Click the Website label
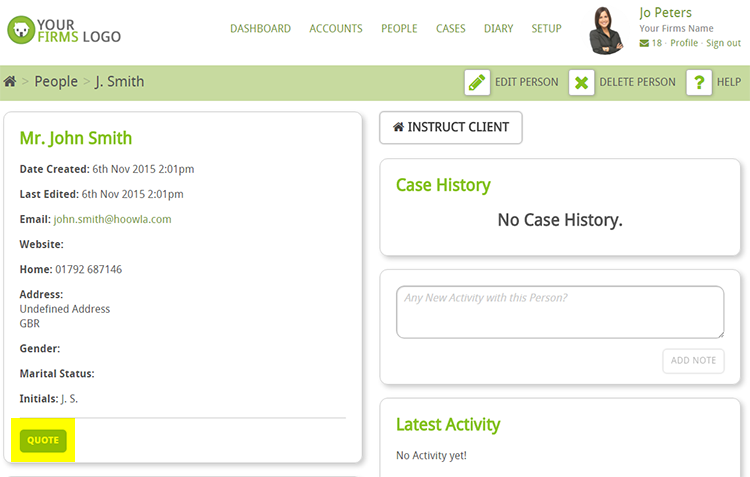The image size is (750, 477). (42, 244)
